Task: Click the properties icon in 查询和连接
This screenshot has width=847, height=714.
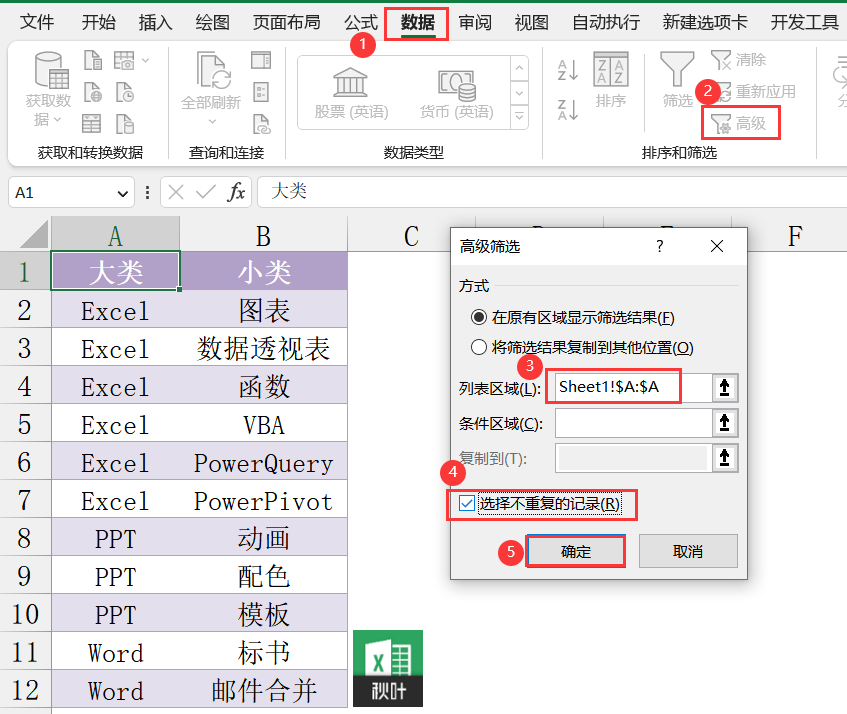Action: [261, 92]
